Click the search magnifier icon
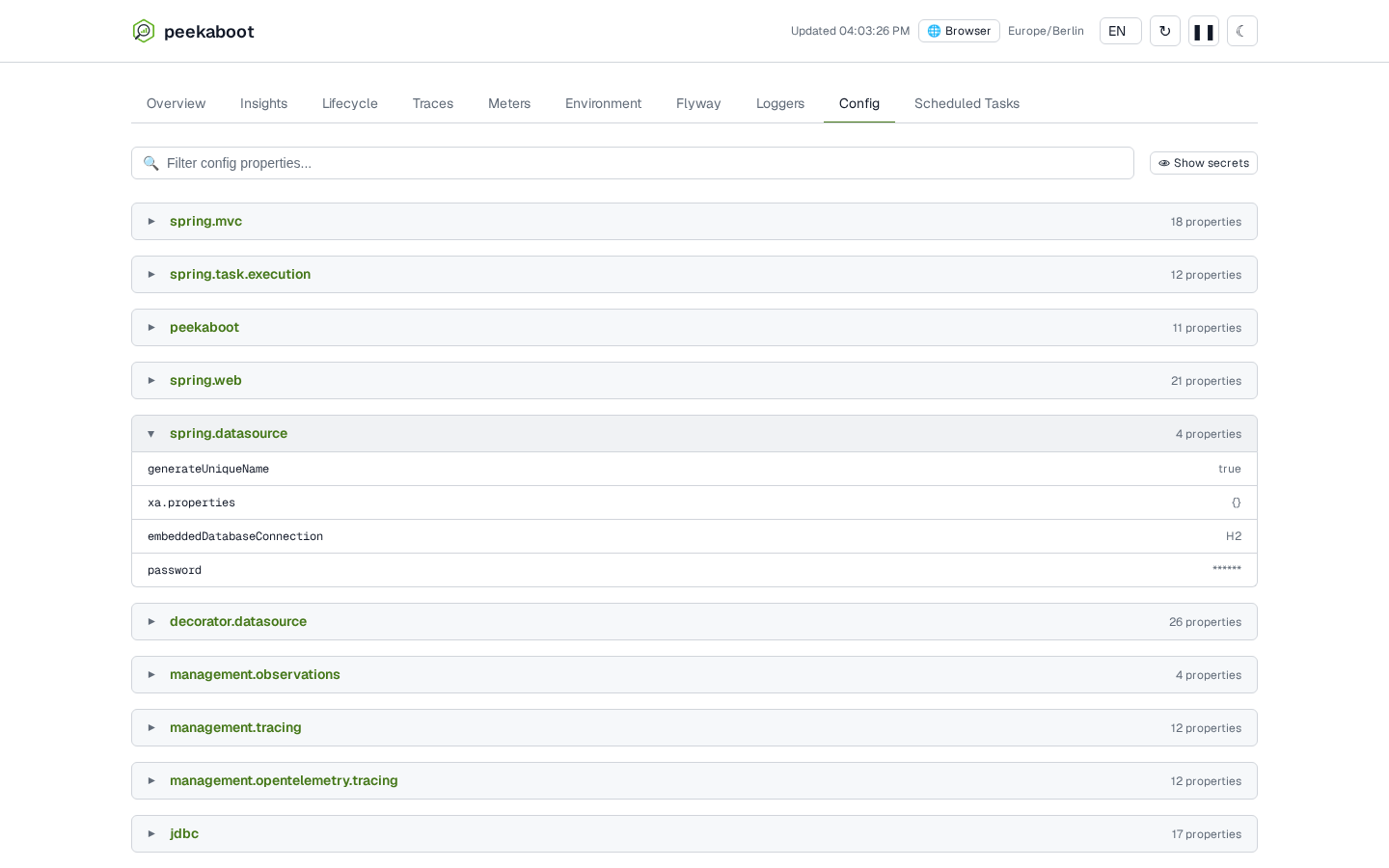 coord(151,163)
